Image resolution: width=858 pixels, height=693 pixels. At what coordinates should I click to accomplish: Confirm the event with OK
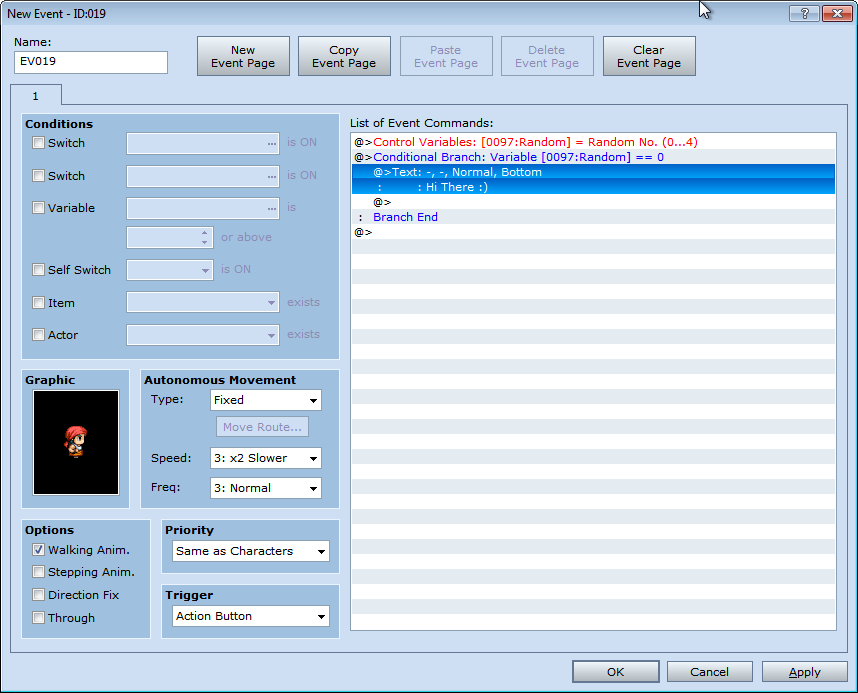coord(615,671)
